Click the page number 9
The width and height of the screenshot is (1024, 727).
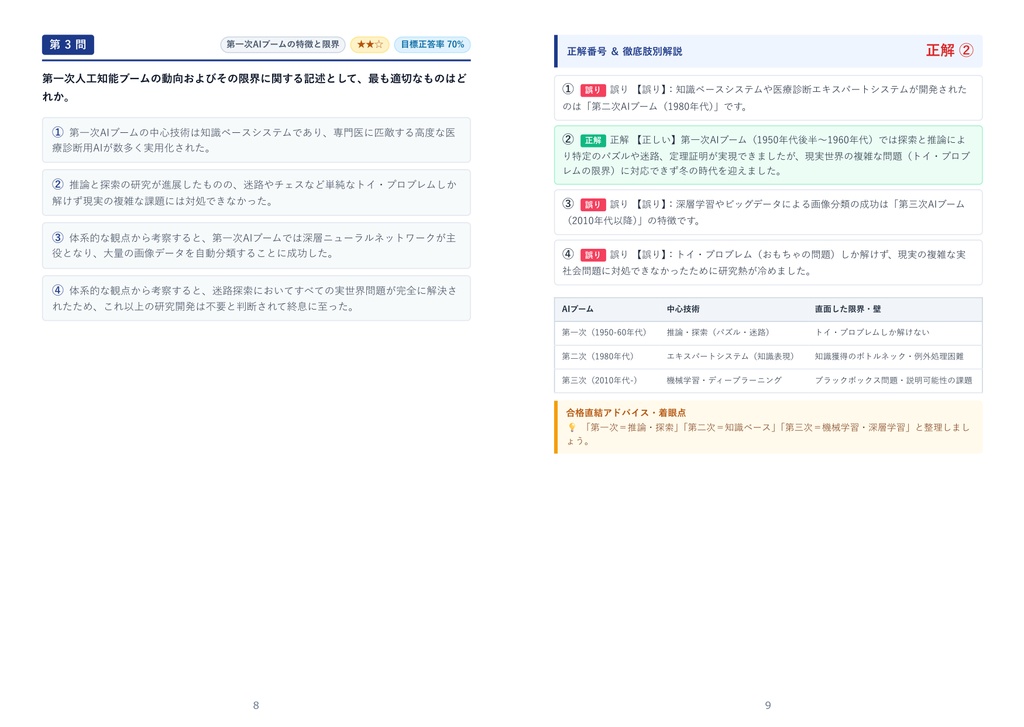tap(768, 705)
